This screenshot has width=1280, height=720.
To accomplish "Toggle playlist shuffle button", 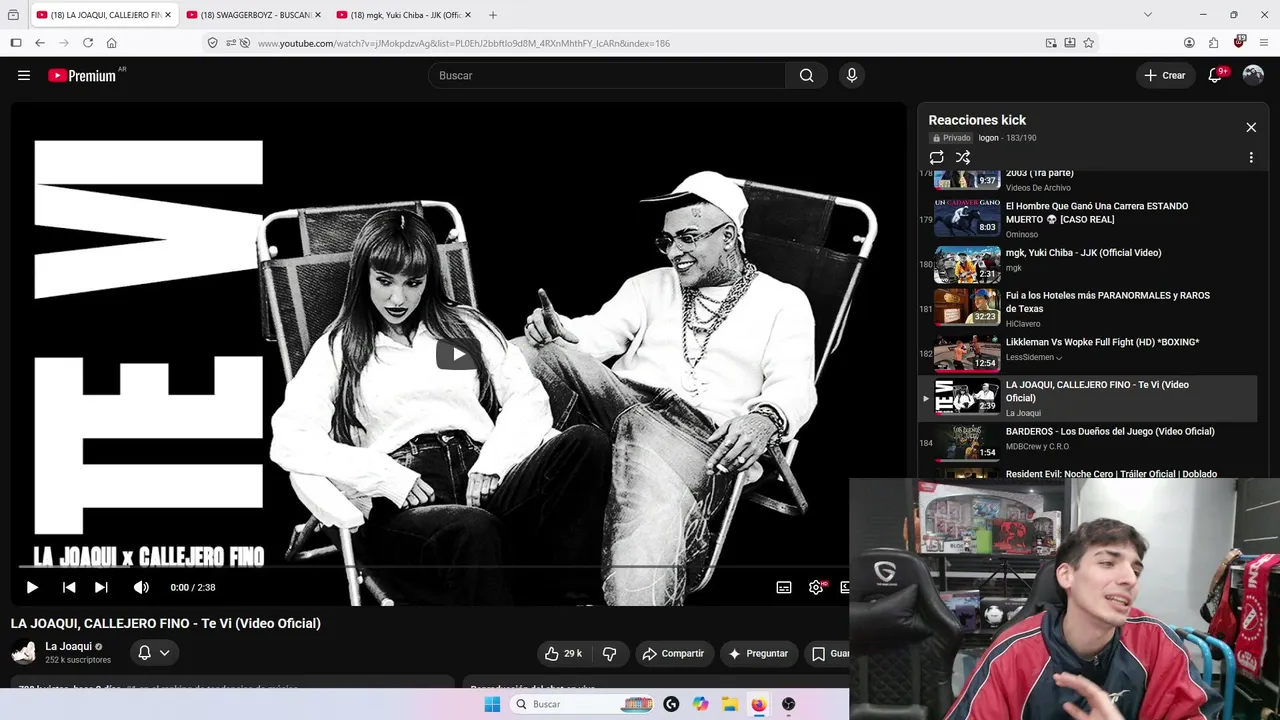I will (963, 157).
